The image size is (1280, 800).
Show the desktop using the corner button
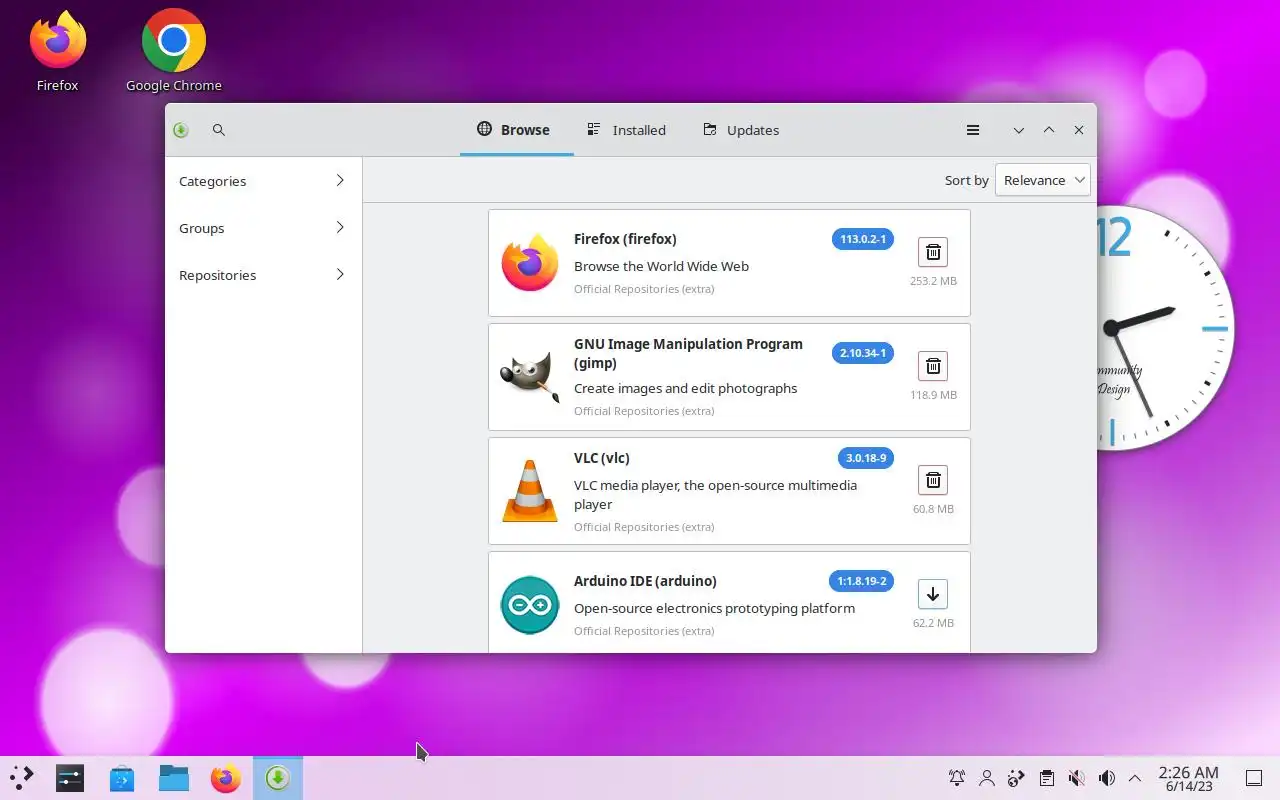(x=1254, y=778)
